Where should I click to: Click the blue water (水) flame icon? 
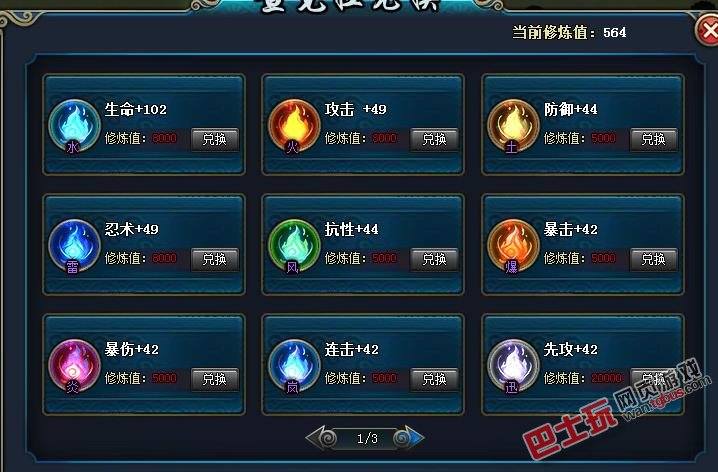74,125
